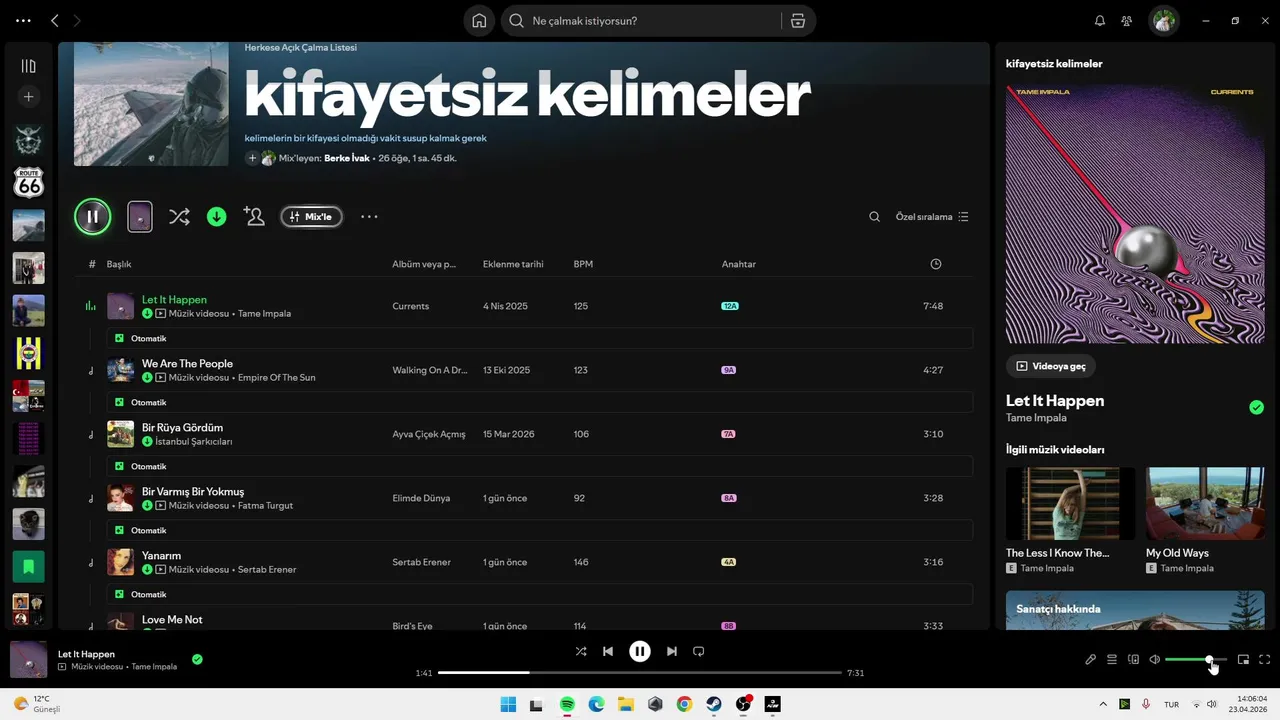The image size is (1280, 720).
Task: Sort by the Başlık column header
Action: point(119,264)
